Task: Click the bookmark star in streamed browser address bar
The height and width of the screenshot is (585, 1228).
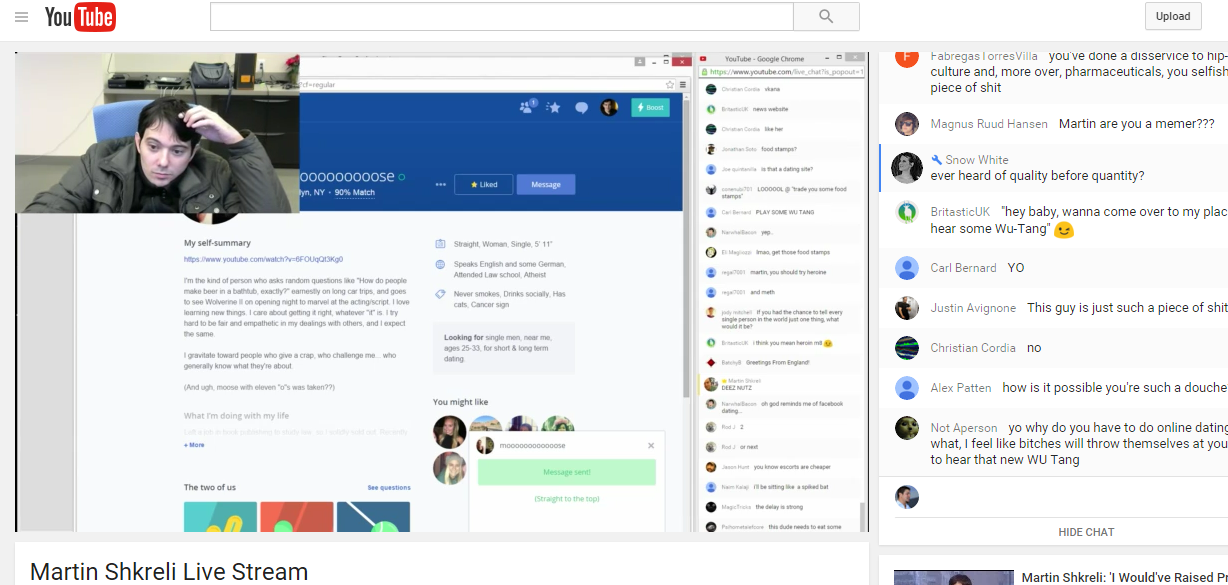Action: [671, 85]
